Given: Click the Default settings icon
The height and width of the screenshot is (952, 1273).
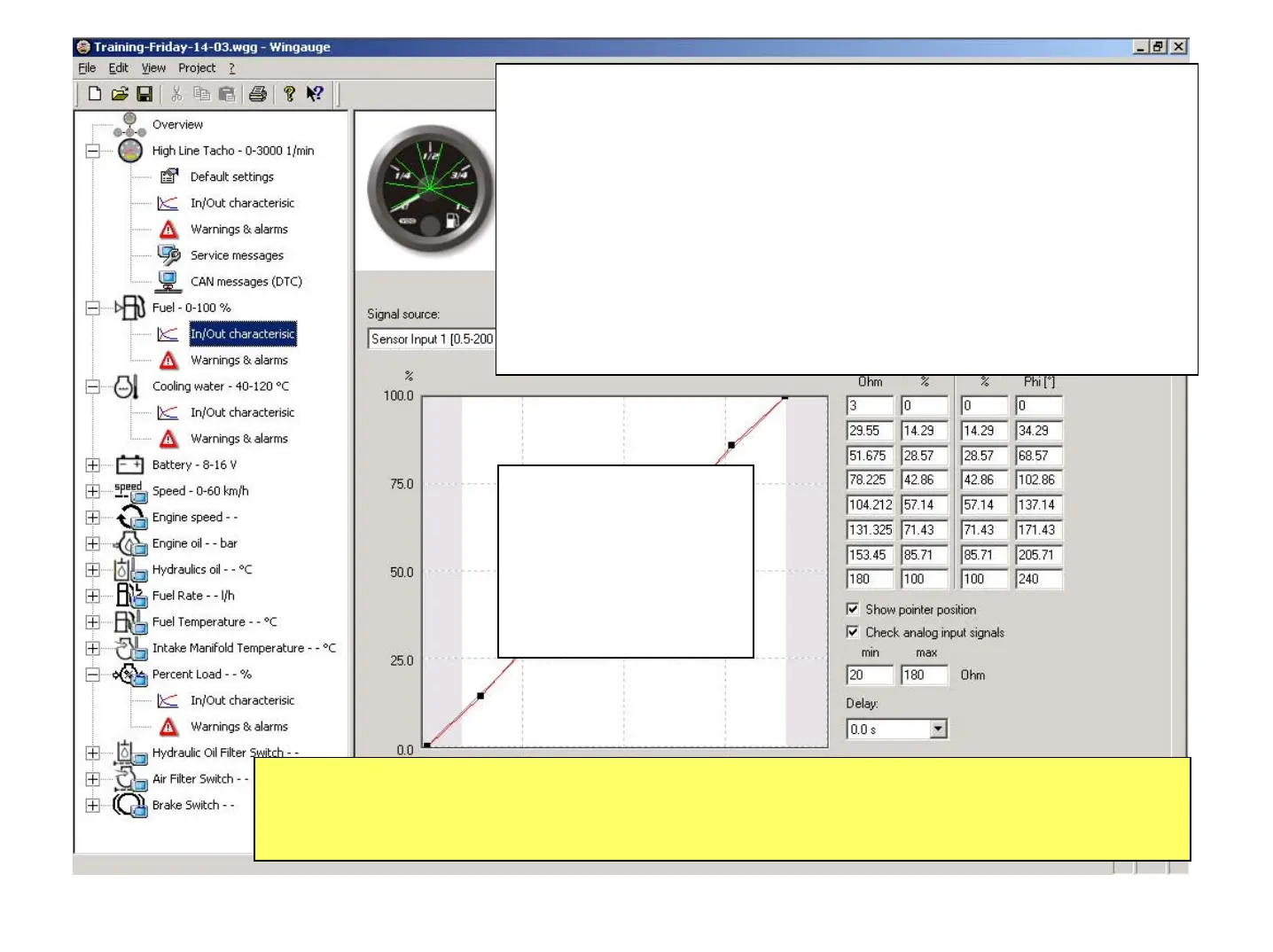Looking at the screenshot, I should 169,176.
